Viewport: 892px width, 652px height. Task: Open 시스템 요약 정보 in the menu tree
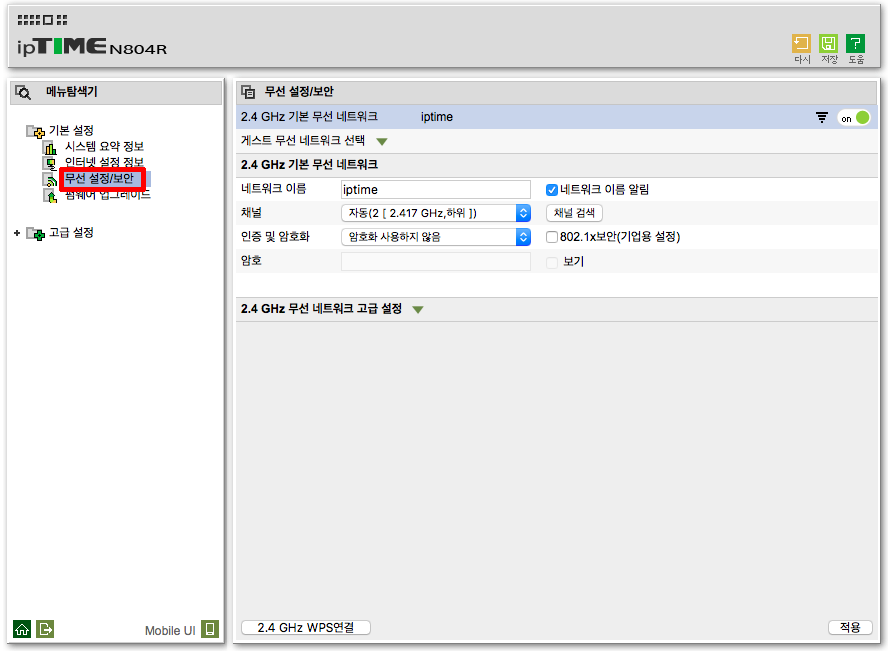pos(104,147)
